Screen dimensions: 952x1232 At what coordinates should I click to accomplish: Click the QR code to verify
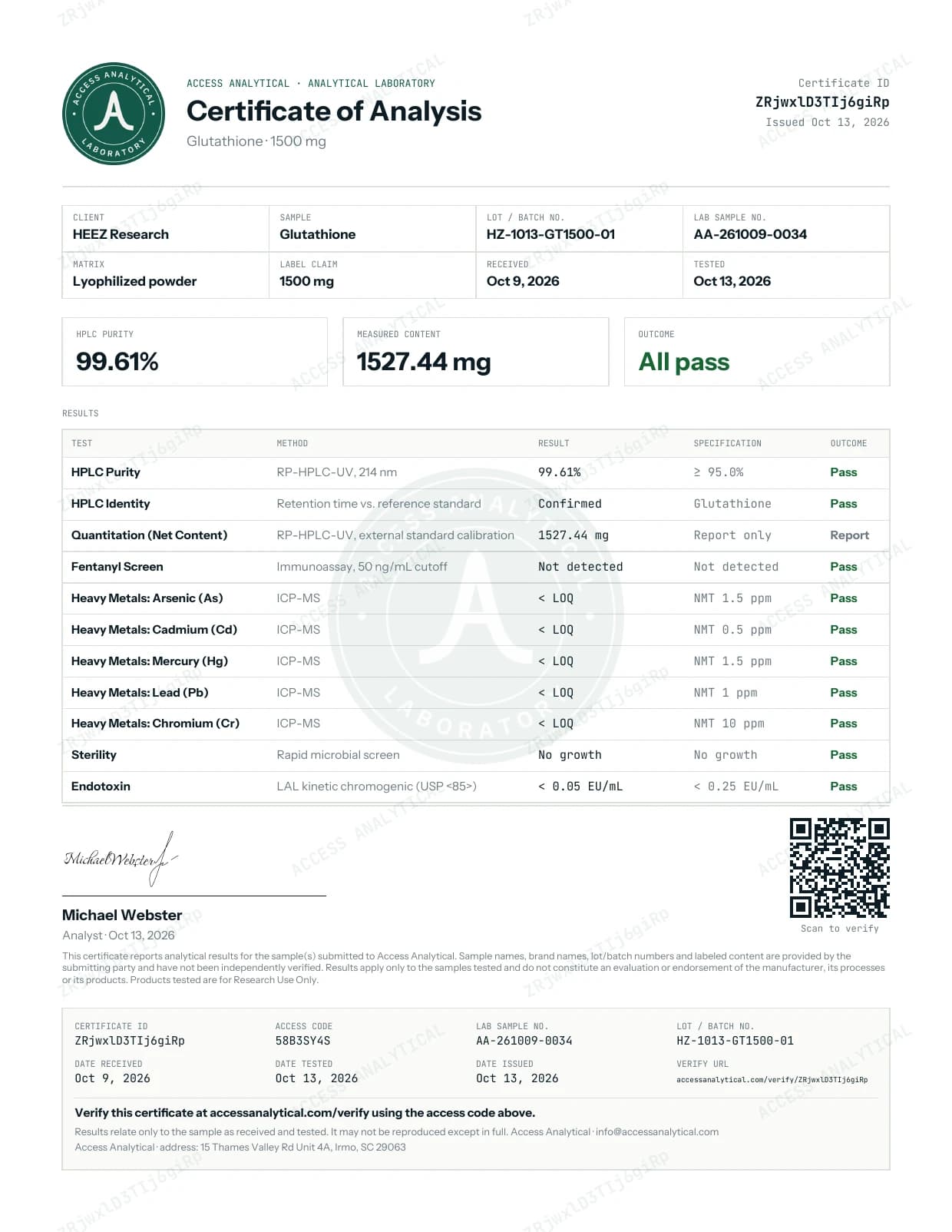pyautogui.click(x=839, y=868)
